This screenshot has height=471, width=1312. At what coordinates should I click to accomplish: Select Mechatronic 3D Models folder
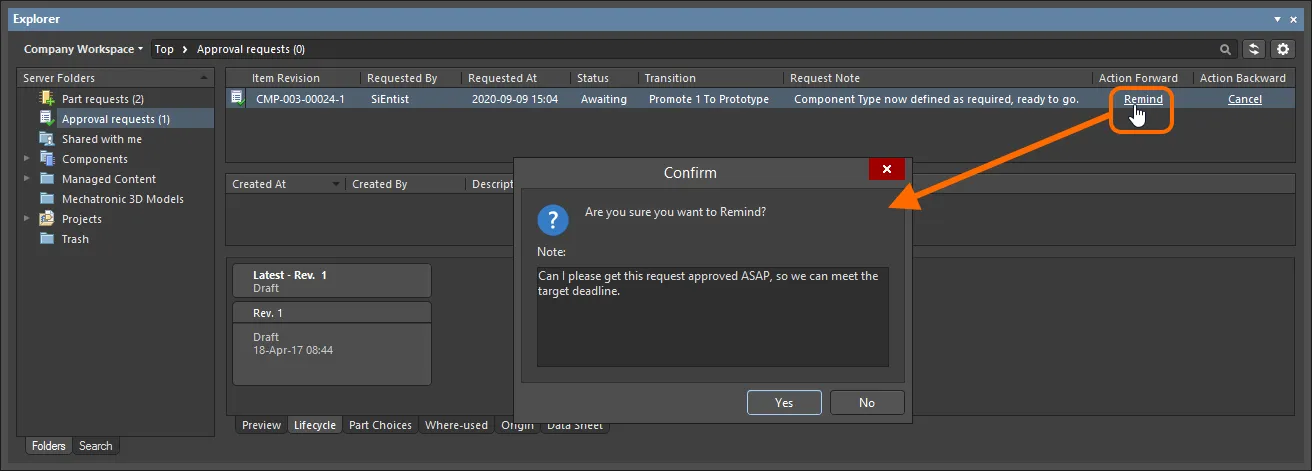[123, 199]
